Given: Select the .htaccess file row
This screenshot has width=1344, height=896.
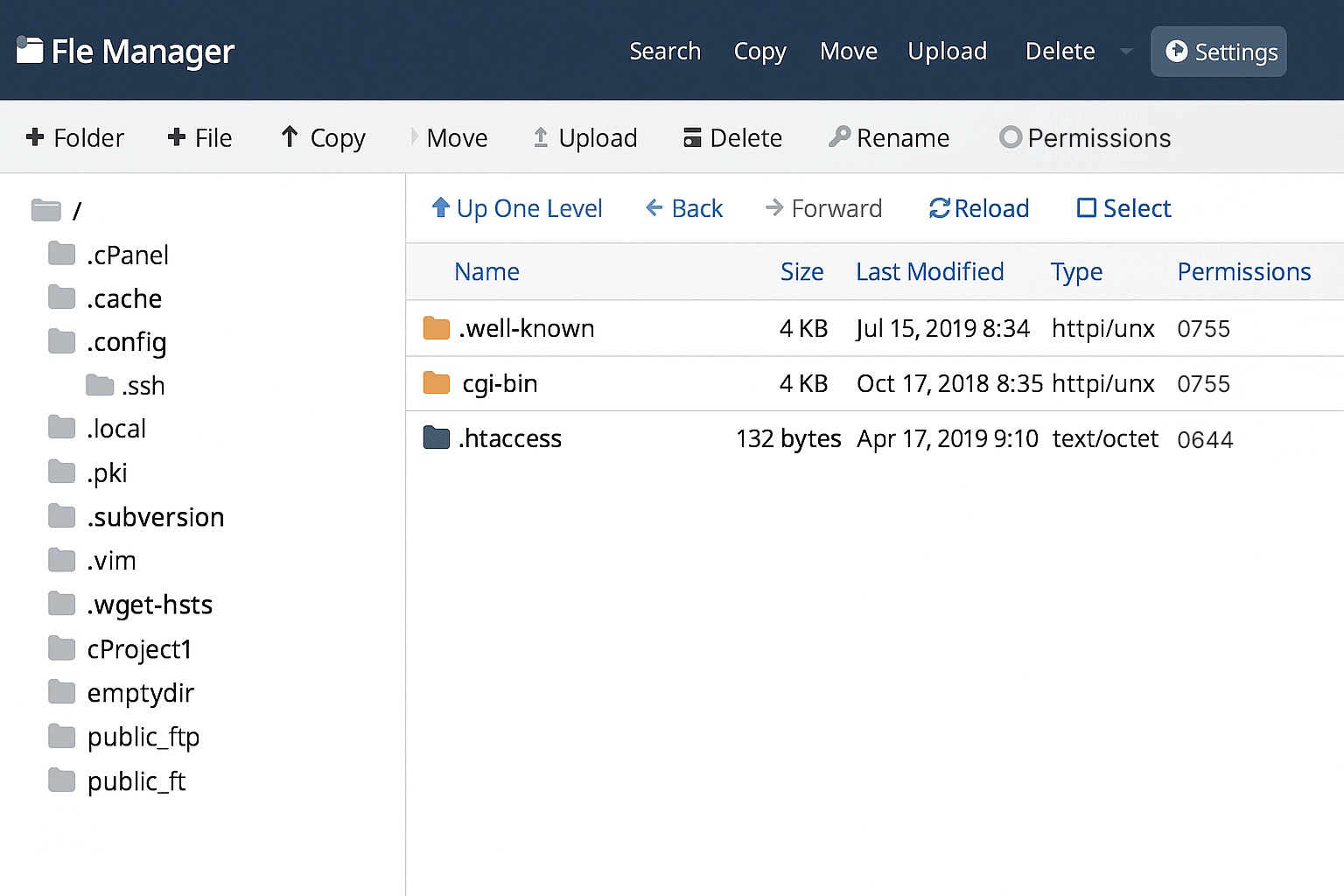Looking at the screenshot, I should point(512,438).
